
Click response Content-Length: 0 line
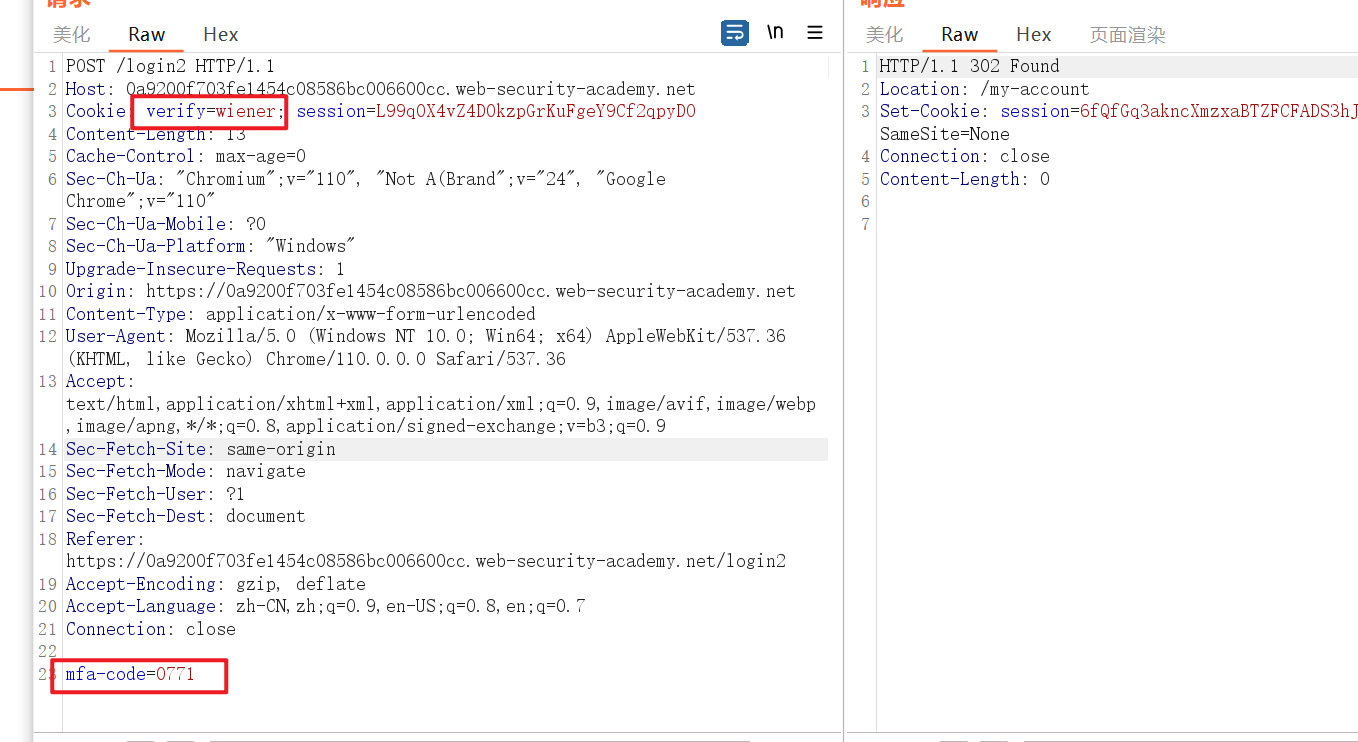(x=964, y=179)
